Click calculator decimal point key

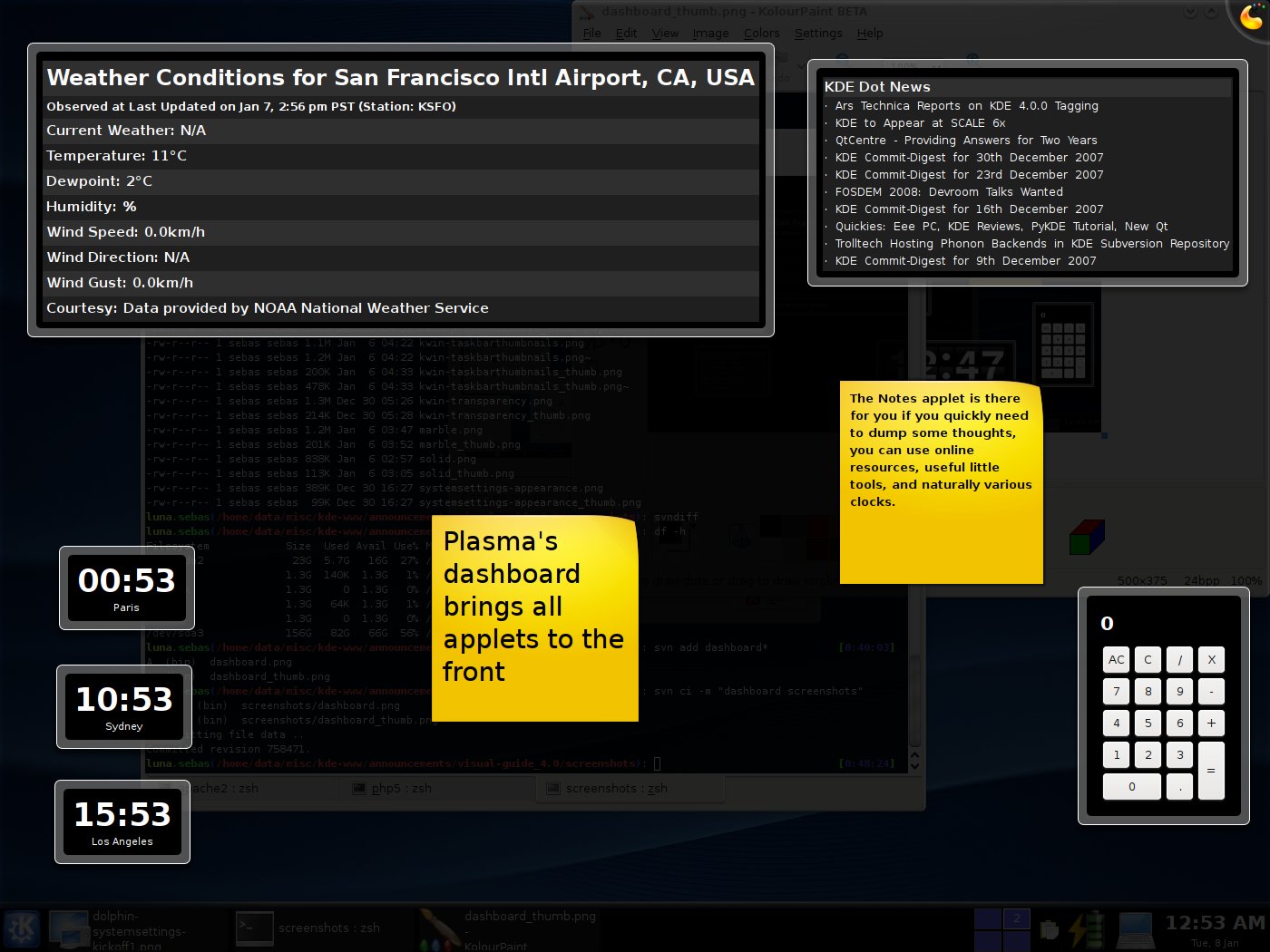click(x=1180, y=787)
